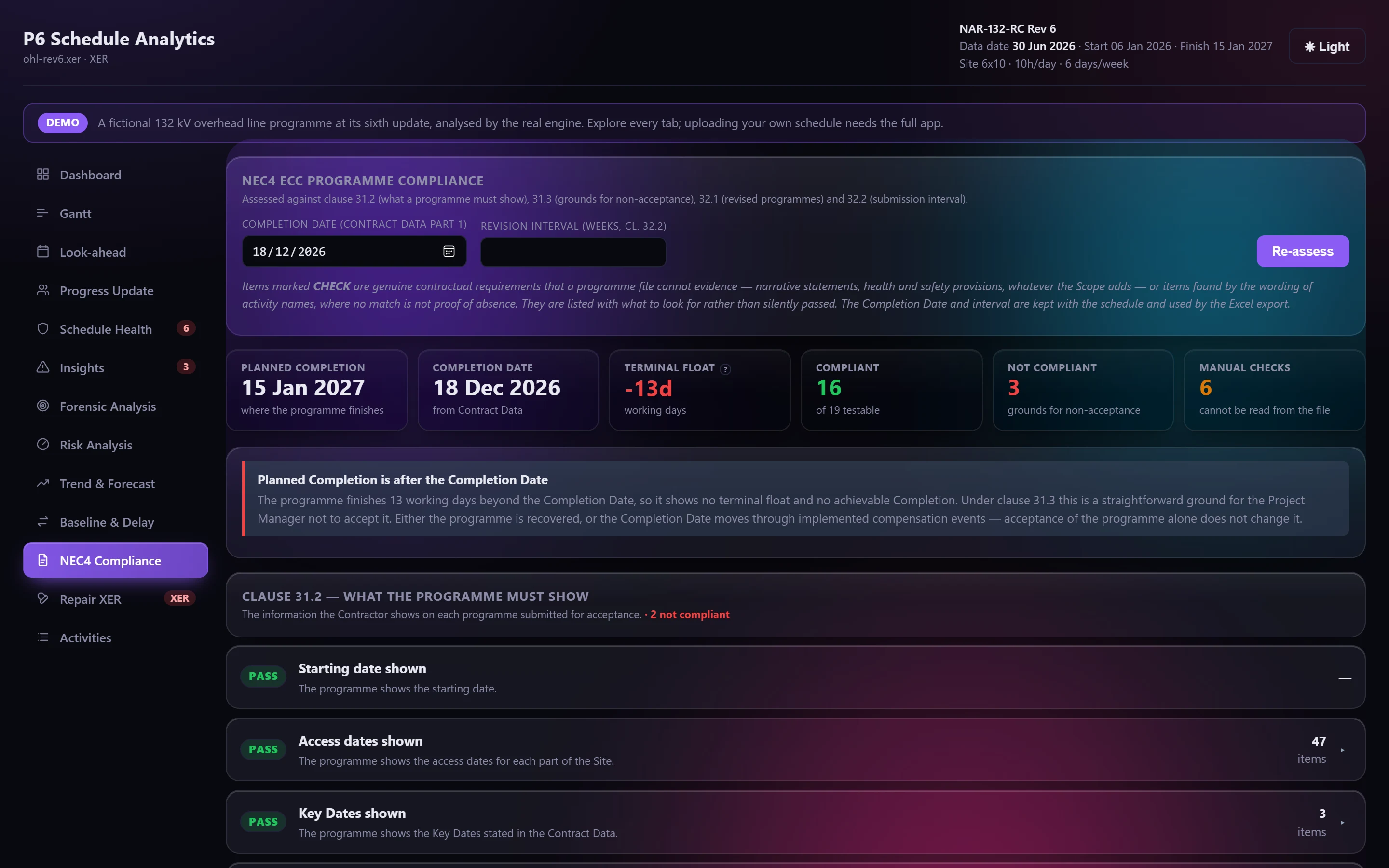Click the Terminal Float help question mark
This screenshot has width=1389, height=868.
725,369
